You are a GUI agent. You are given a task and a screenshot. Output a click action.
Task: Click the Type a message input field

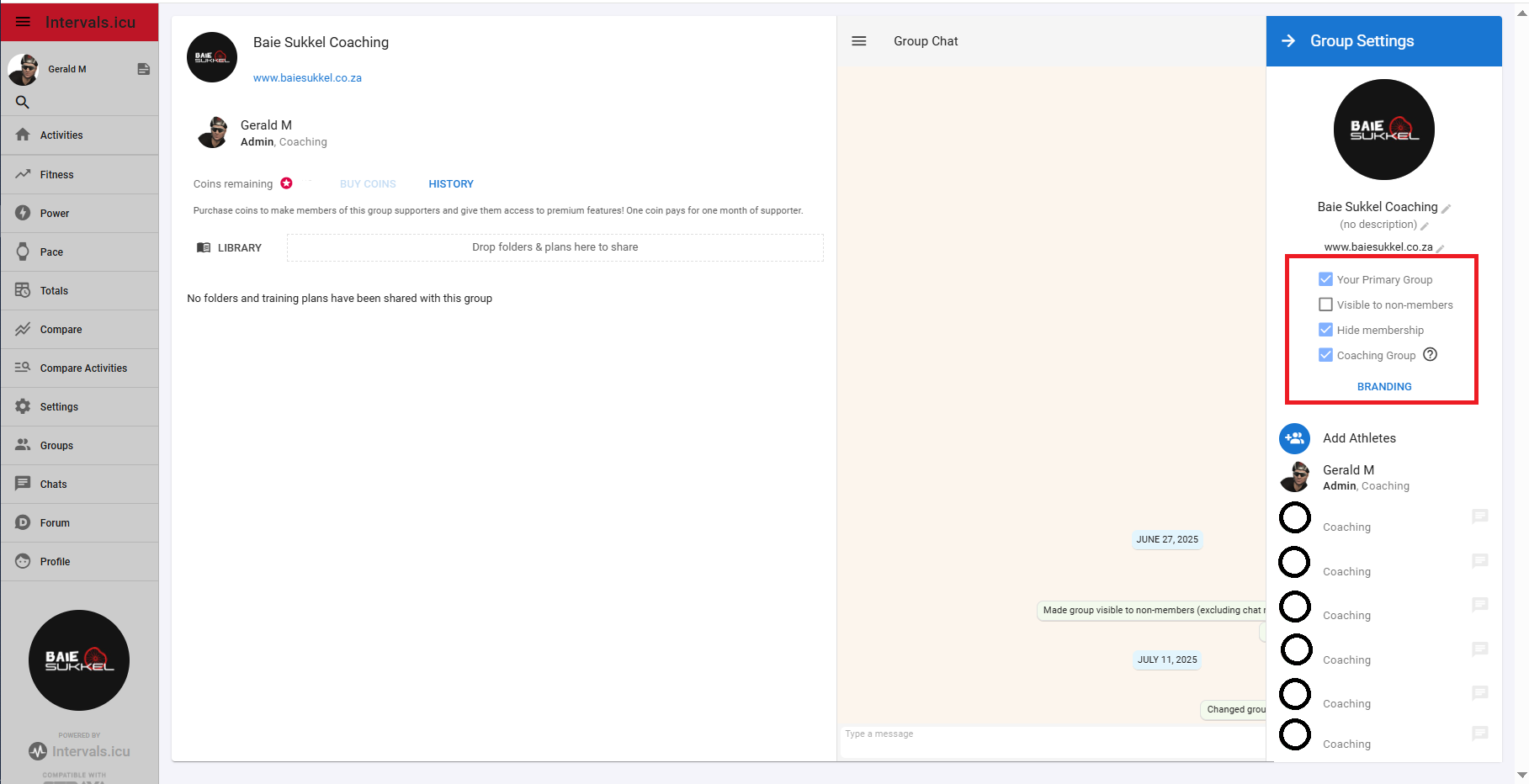pyautogui.click(x=1052, y=734)
